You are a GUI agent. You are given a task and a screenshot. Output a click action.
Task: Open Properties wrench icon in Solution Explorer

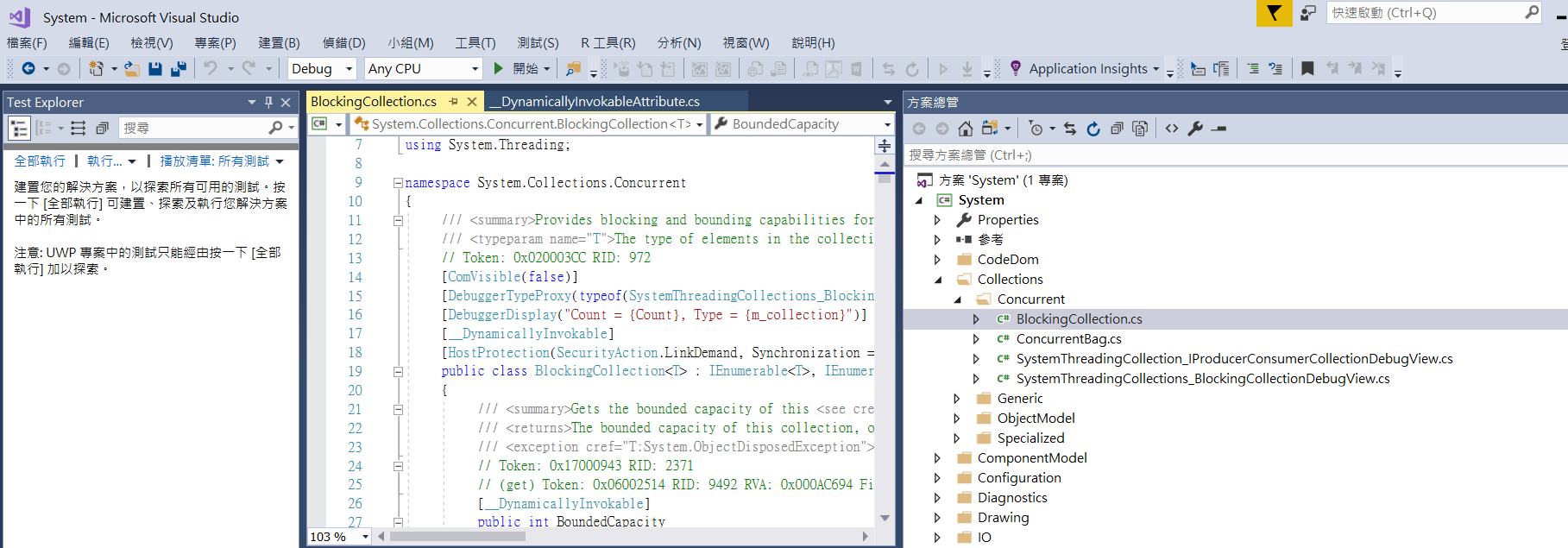pos(1195,129)
